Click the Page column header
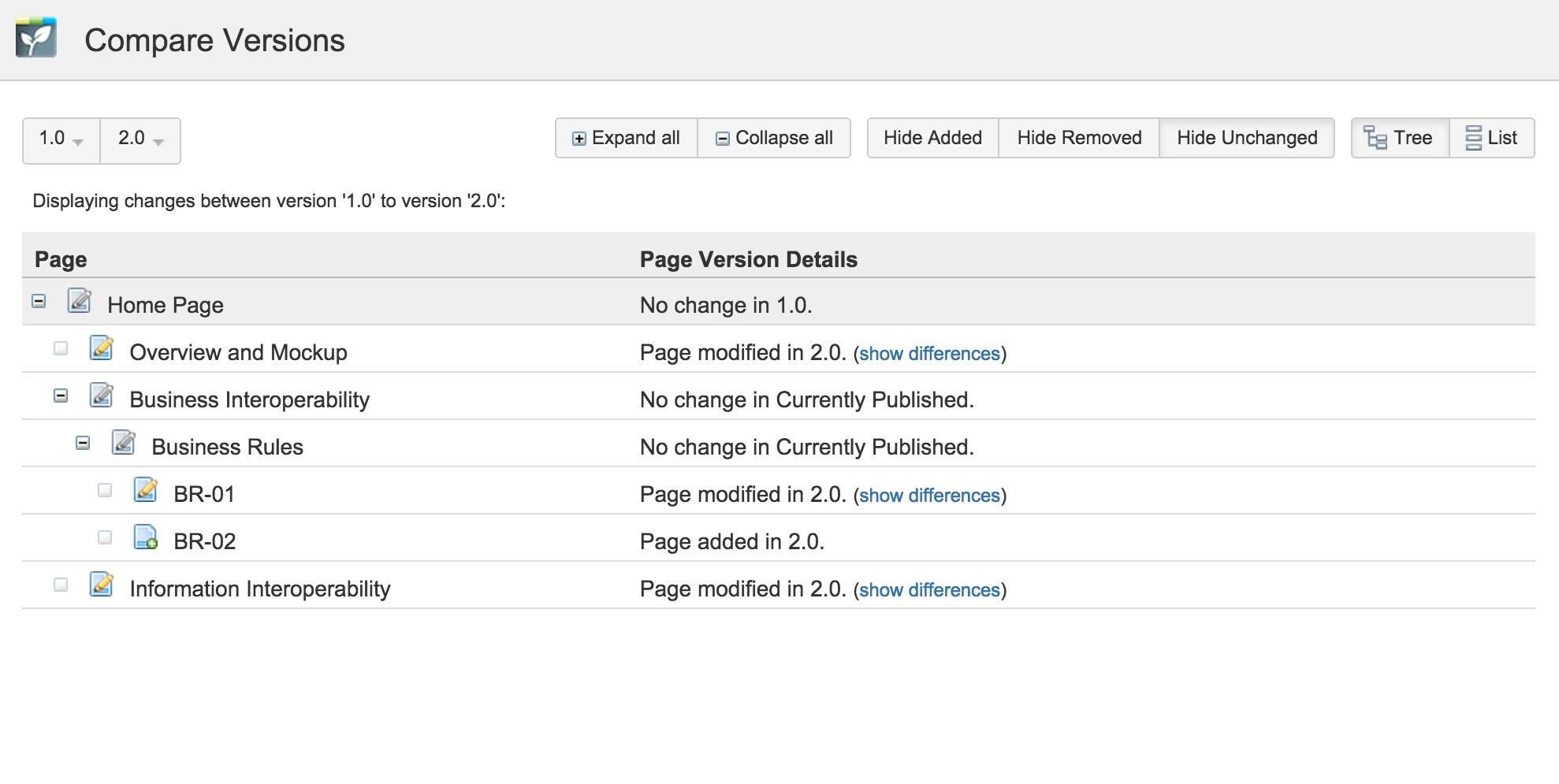1559x784 pixels. tap(61, 260)
